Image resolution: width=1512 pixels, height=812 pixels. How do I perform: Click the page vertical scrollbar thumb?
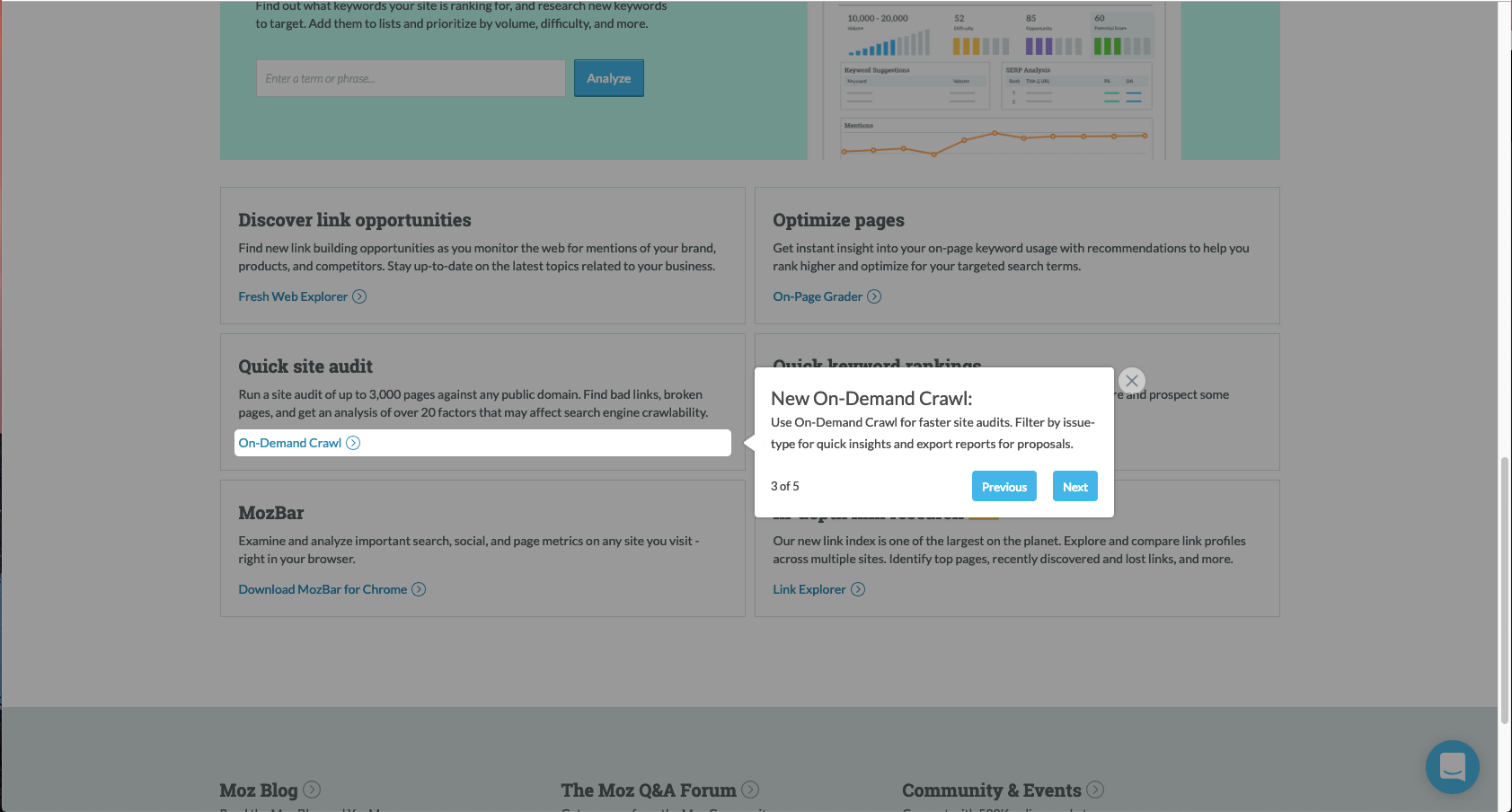pyautogui.click(x=1505, y=590)
